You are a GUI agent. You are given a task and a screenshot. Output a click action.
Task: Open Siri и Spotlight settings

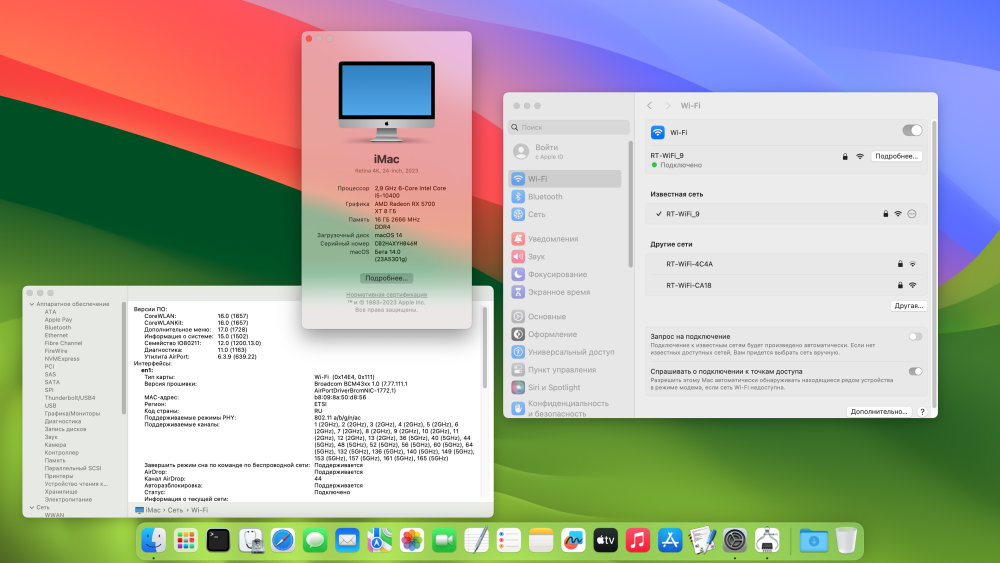[x=565, y=388]
